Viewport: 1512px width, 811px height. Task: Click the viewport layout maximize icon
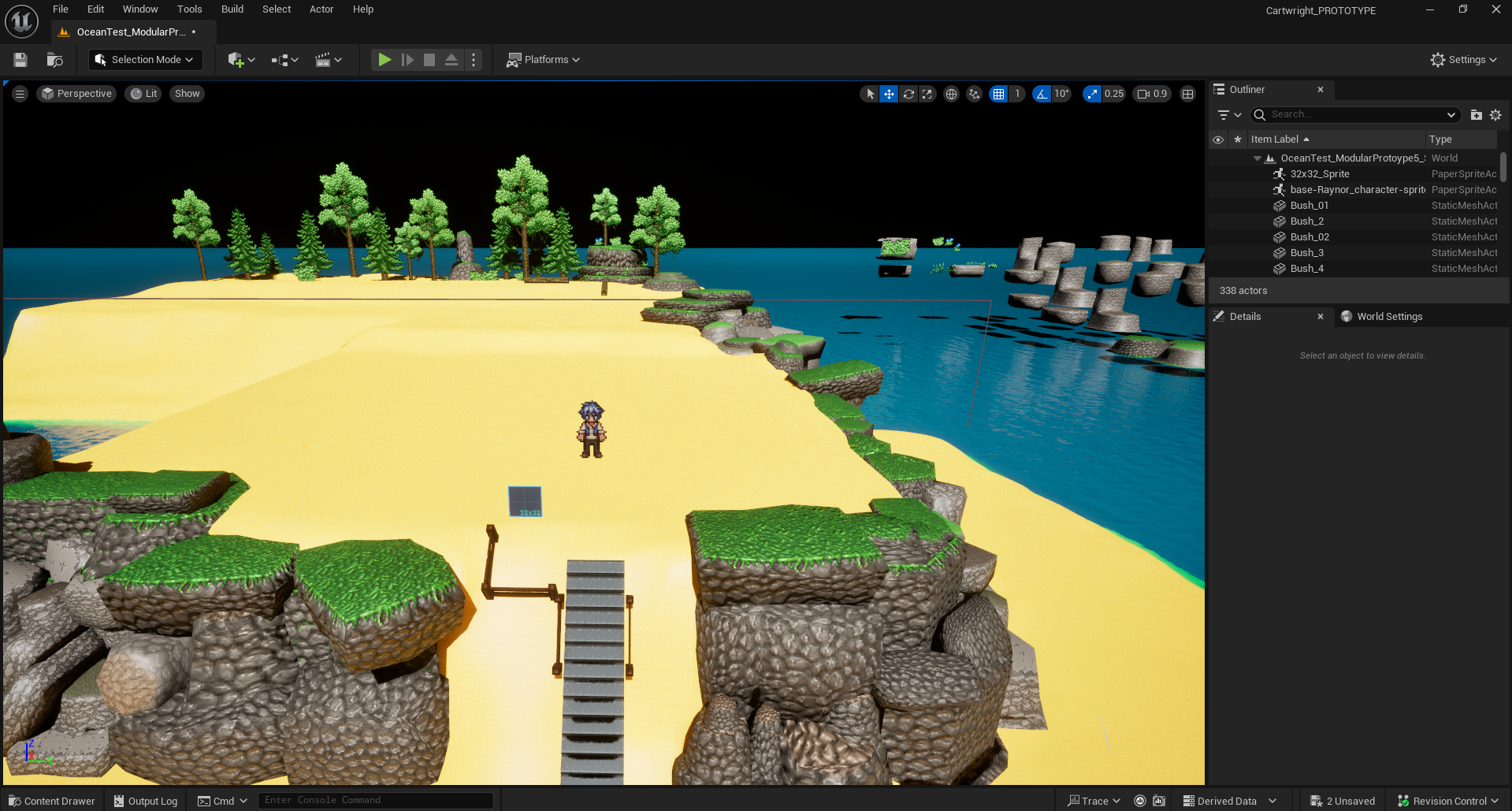coord(1188,94)
